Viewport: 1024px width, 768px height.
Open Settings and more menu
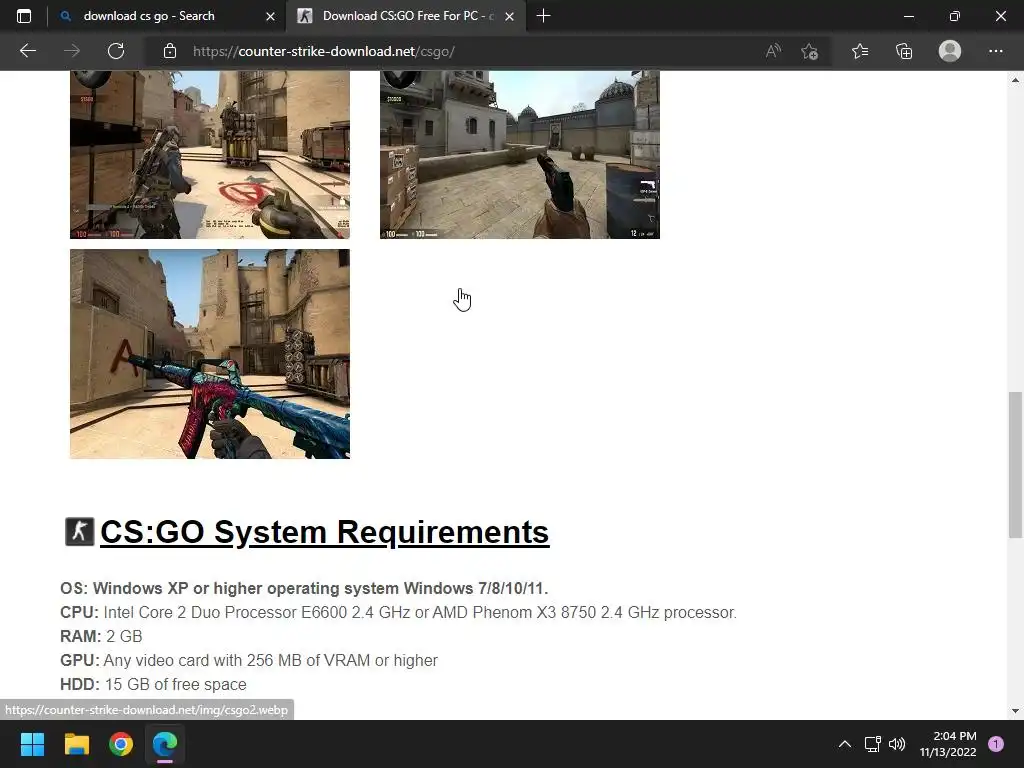coord(995,51)
